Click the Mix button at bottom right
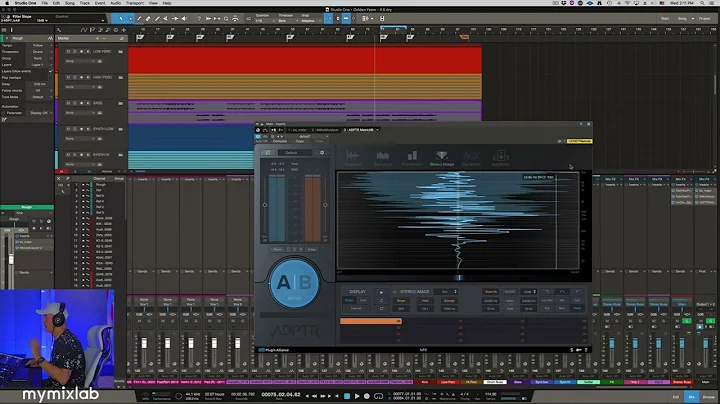 tap(692, 397)
